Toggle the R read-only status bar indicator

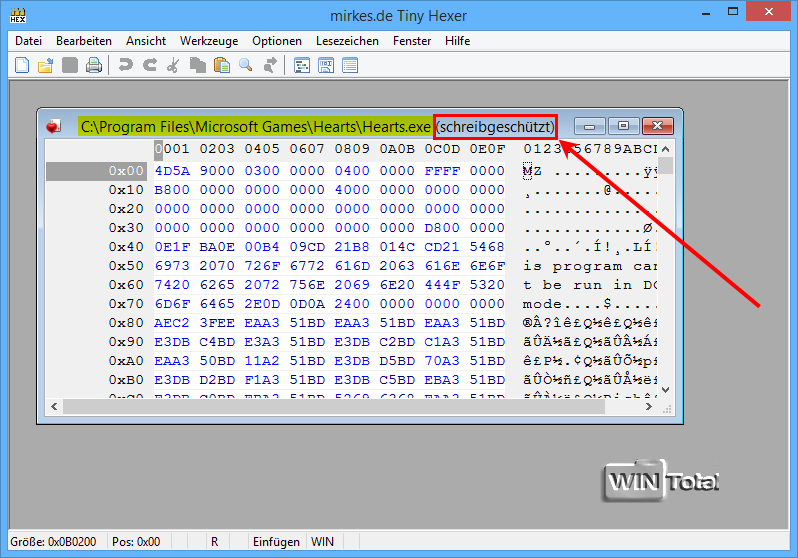click(x=214, y=542)
